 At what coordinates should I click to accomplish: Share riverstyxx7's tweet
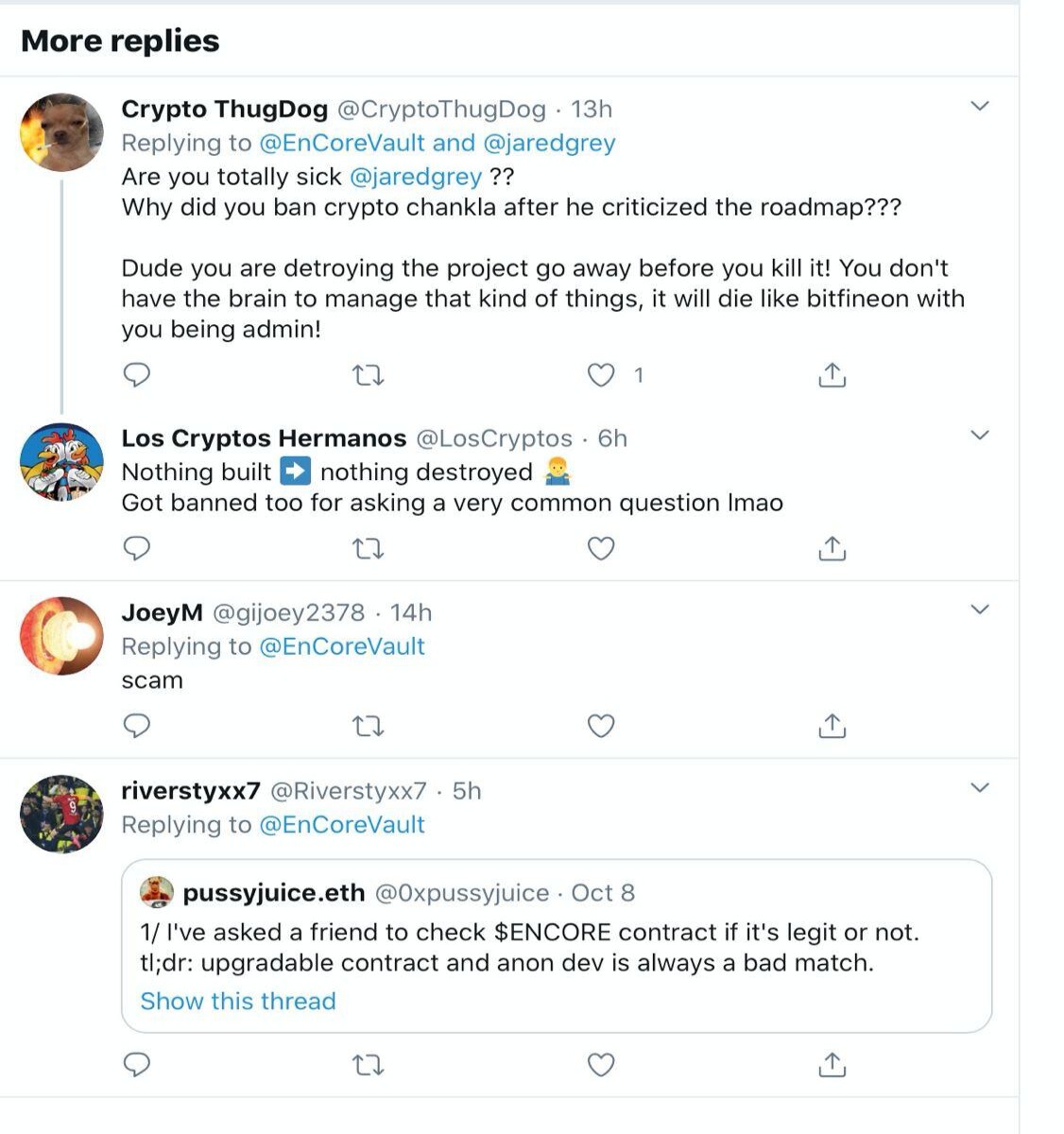point(832,1065)
